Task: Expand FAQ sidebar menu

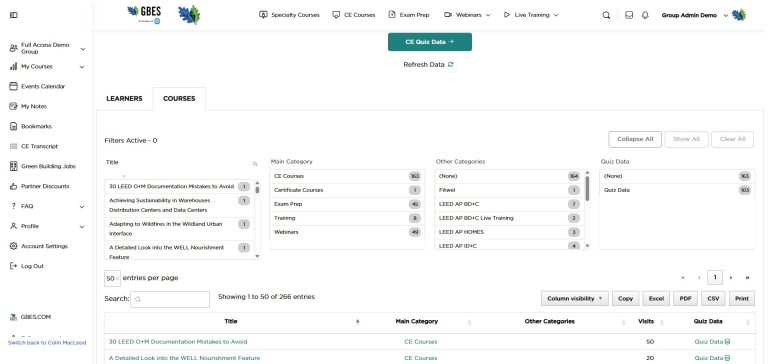Action: [x=82, y=207]
